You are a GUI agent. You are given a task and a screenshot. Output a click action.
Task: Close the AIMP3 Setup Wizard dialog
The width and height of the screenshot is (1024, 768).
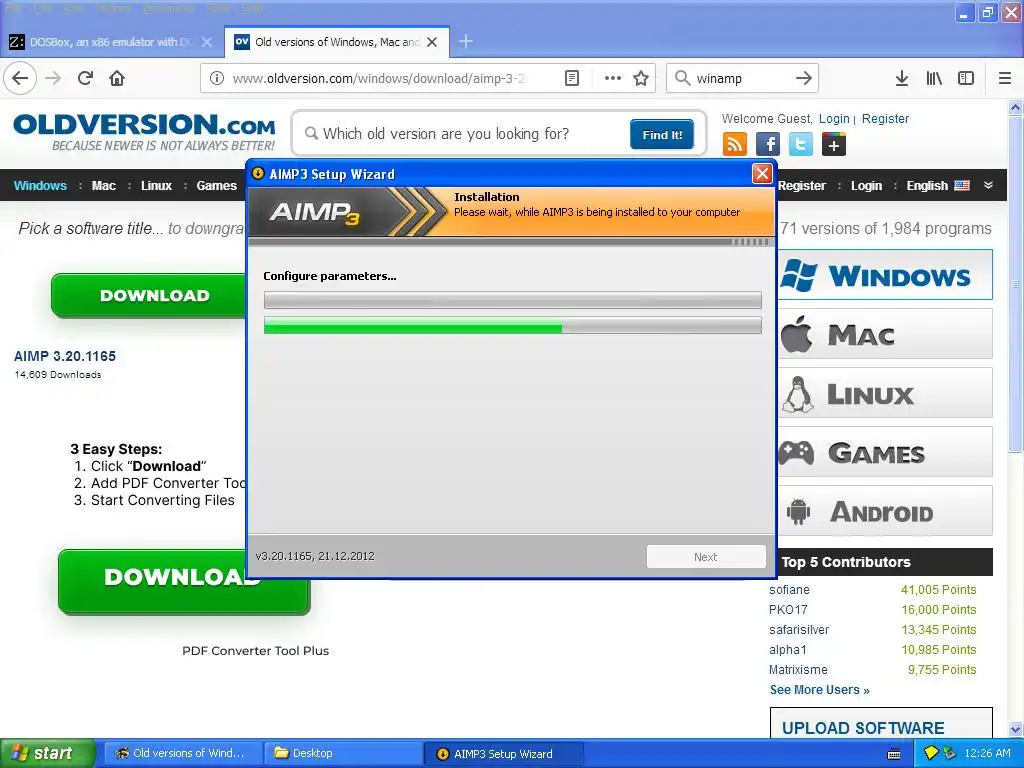click(x=761, y=174)
